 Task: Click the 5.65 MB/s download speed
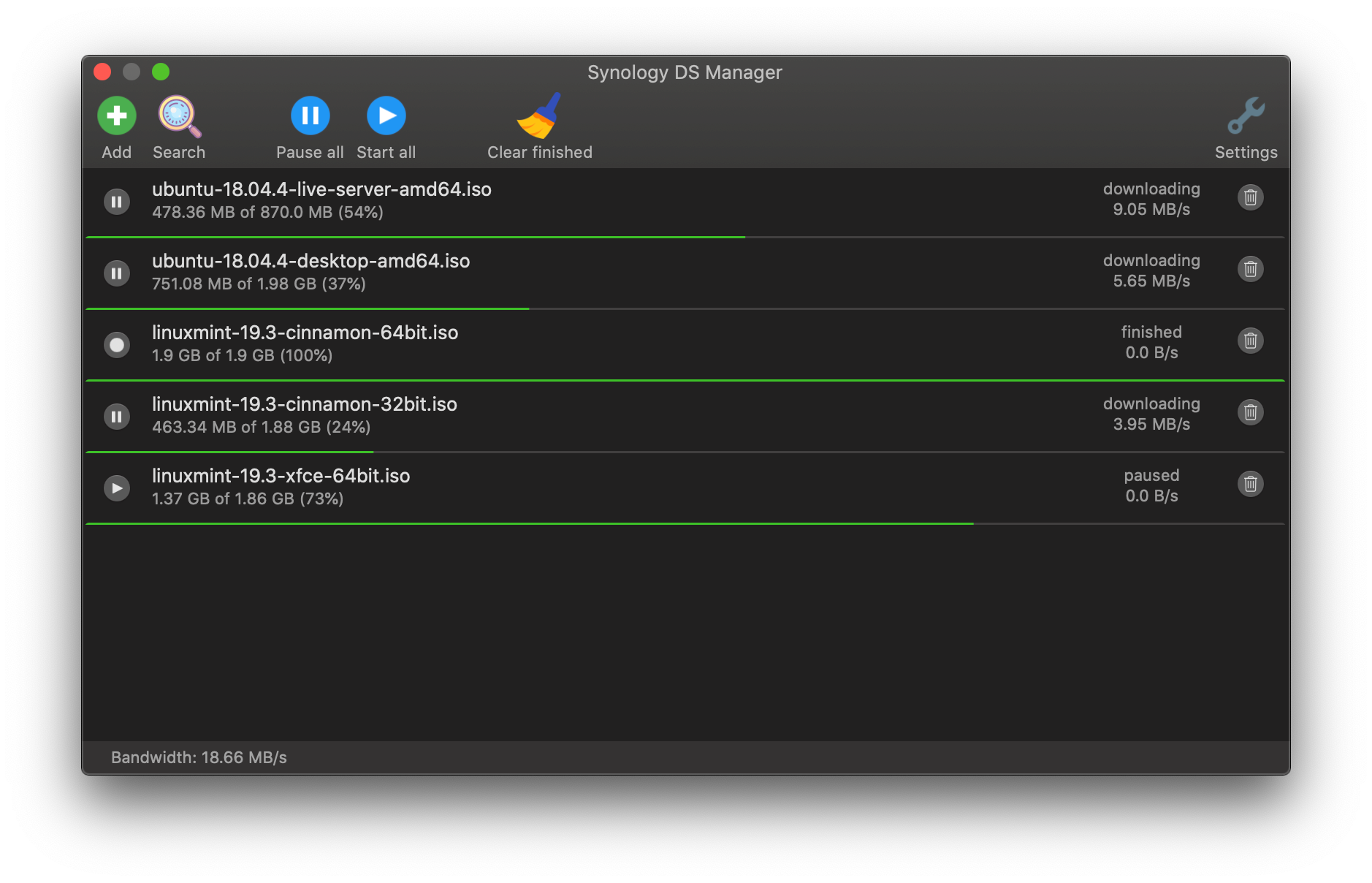tap(1151, 281)
